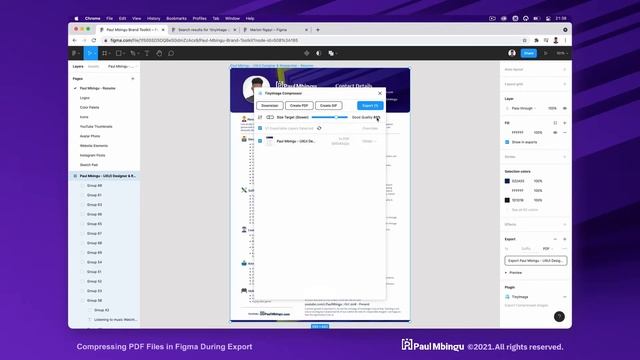Select the Hand tool

(159, 53)
